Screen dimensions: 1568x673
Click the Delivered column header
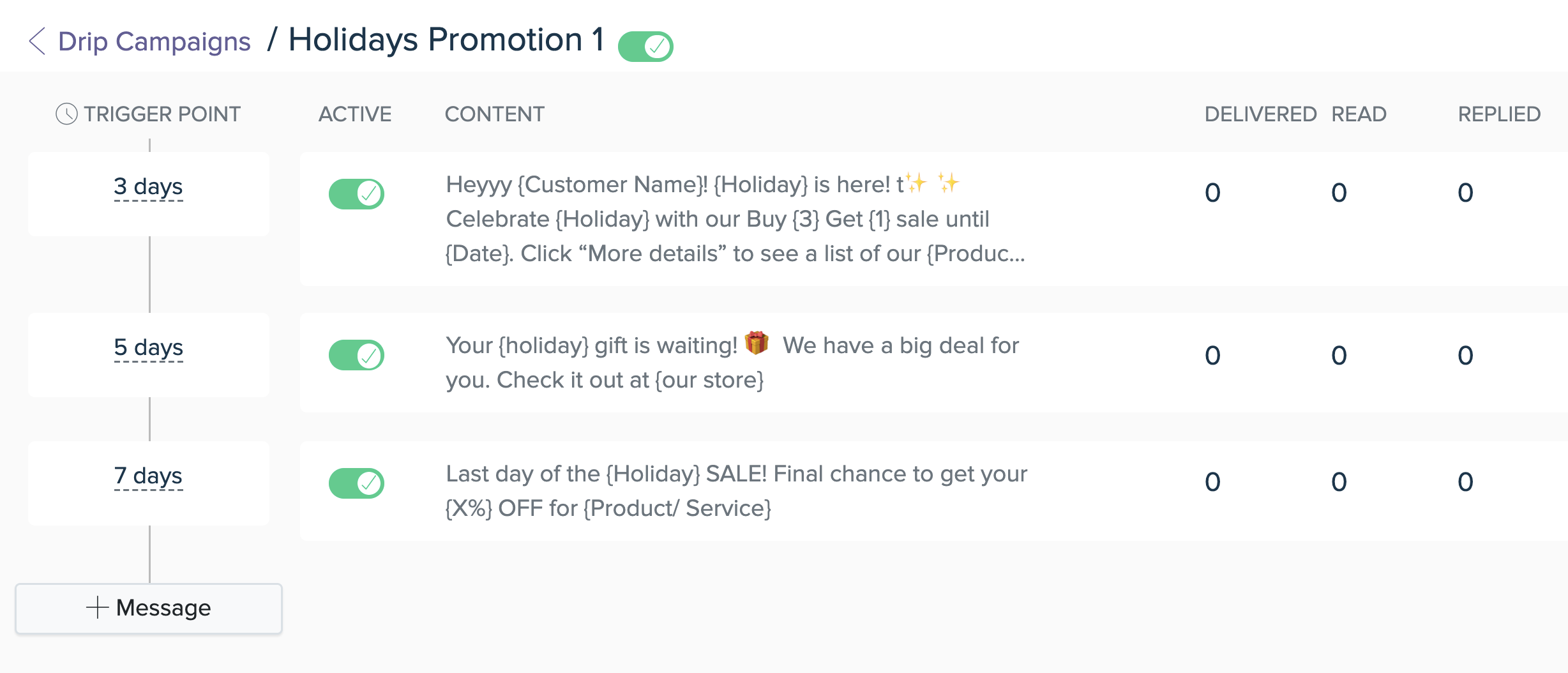[x=1260, y=114]
